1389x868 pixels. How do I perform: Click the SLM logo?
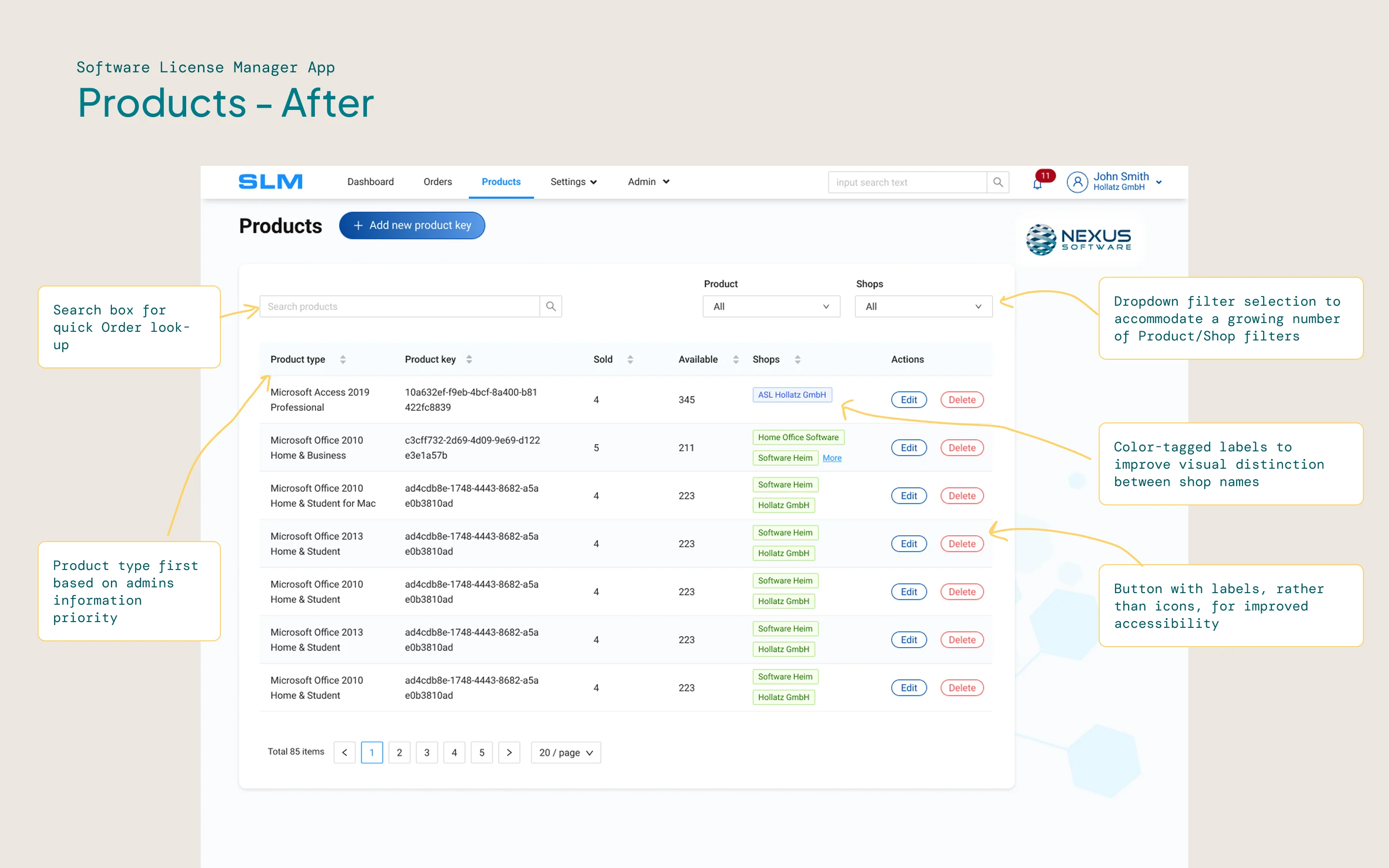271,181
